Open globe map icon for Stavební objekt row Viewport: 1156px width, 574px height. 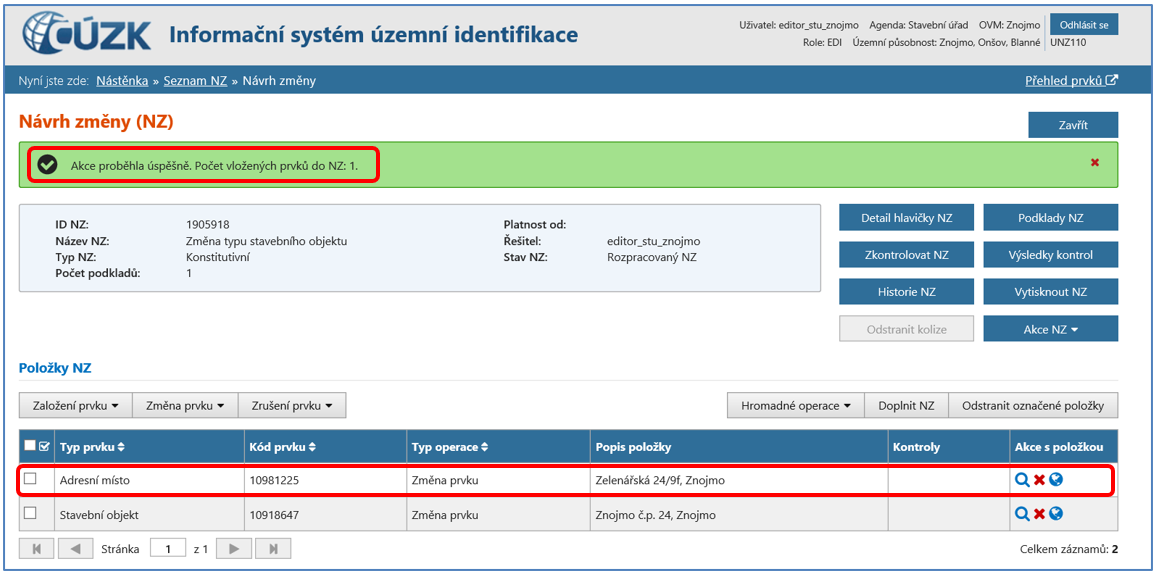point(1056,514)
